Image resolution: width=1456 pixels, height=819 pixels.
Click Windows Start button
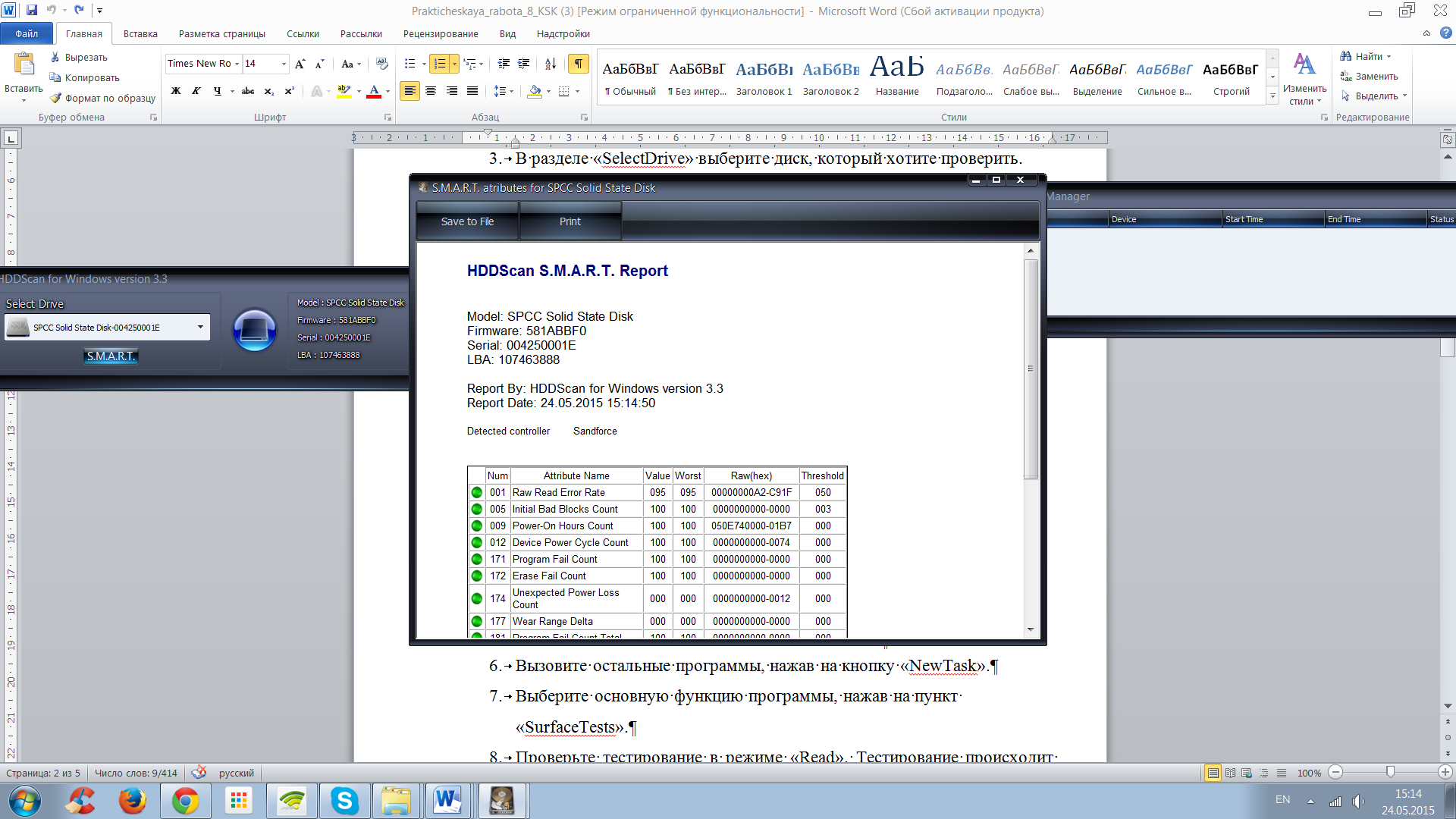tap(24, 801)
